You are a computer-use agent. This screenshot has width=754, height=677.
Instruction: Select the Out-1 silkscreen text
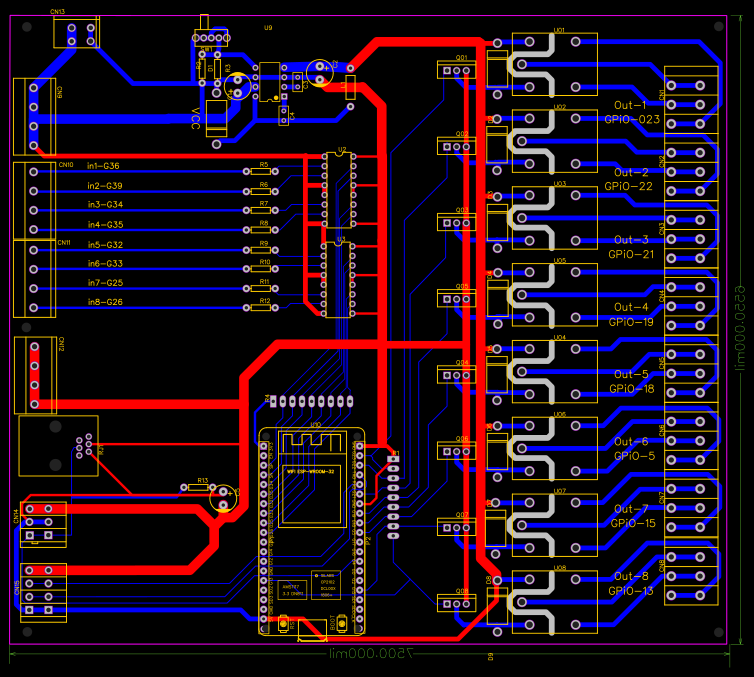[630, 105]
